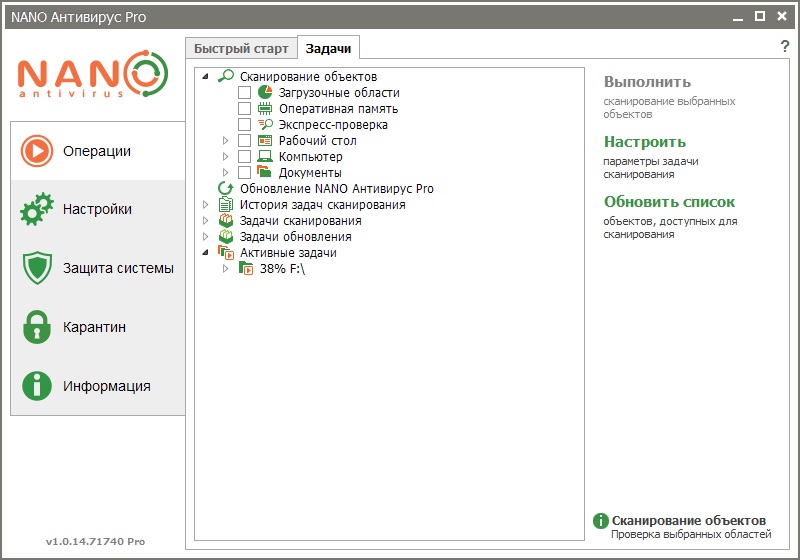
Task: Check the Компьютер checkbox
Action: 244,157
